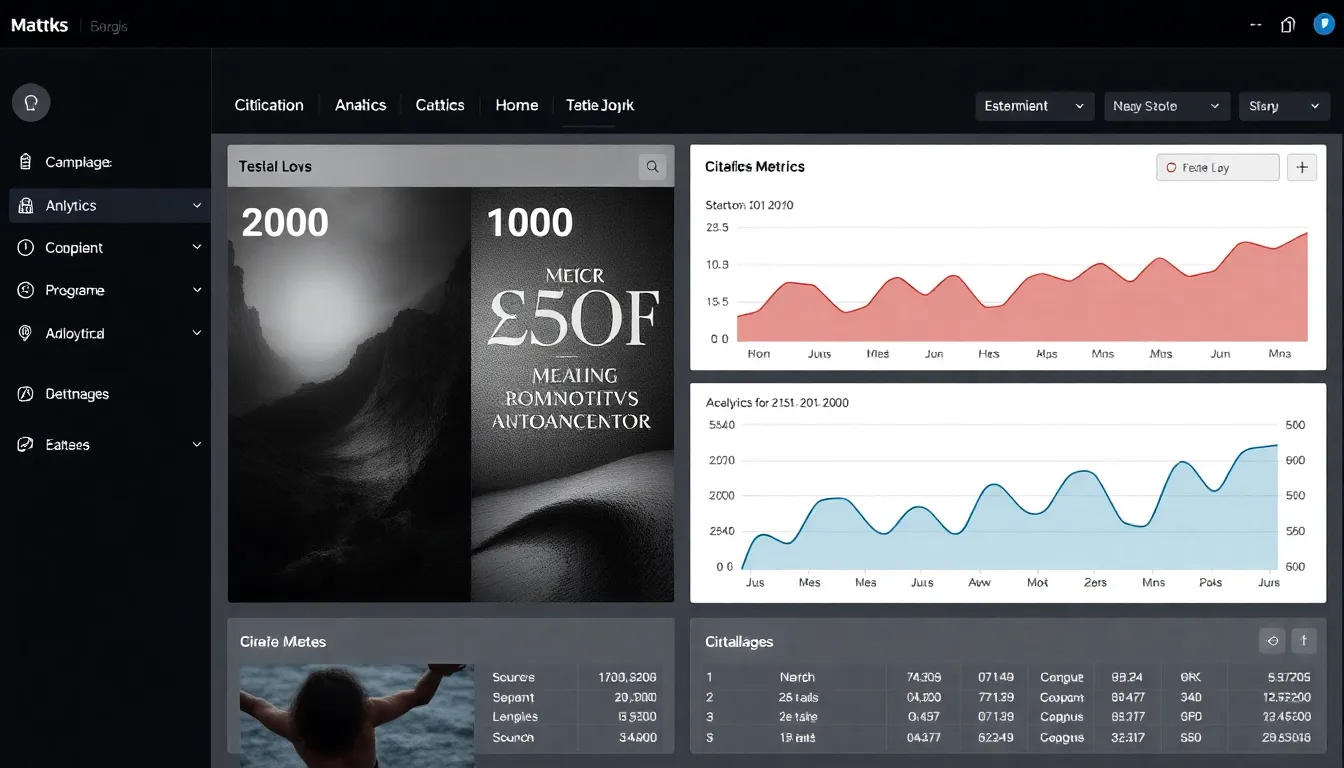Click the Anlytics lock icon

26,206
